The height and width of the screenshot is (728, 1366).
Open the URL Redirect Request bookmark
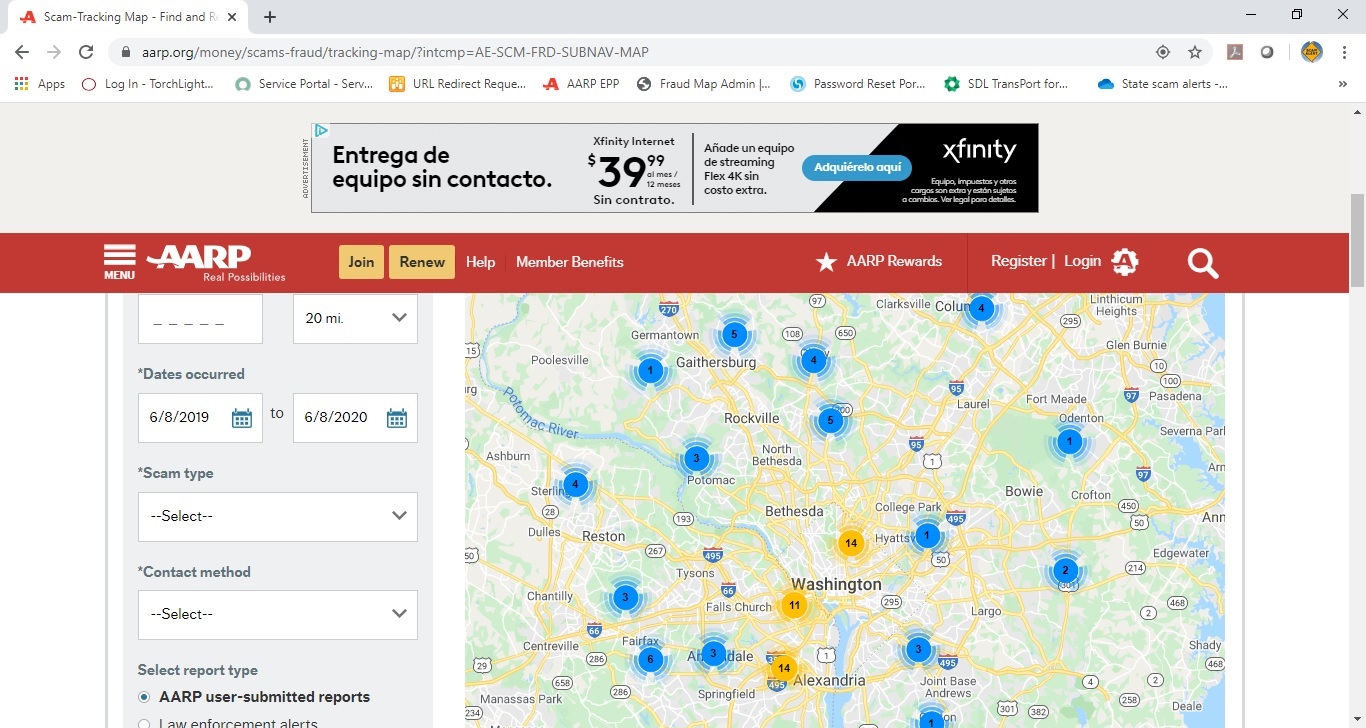pos(457,84)
